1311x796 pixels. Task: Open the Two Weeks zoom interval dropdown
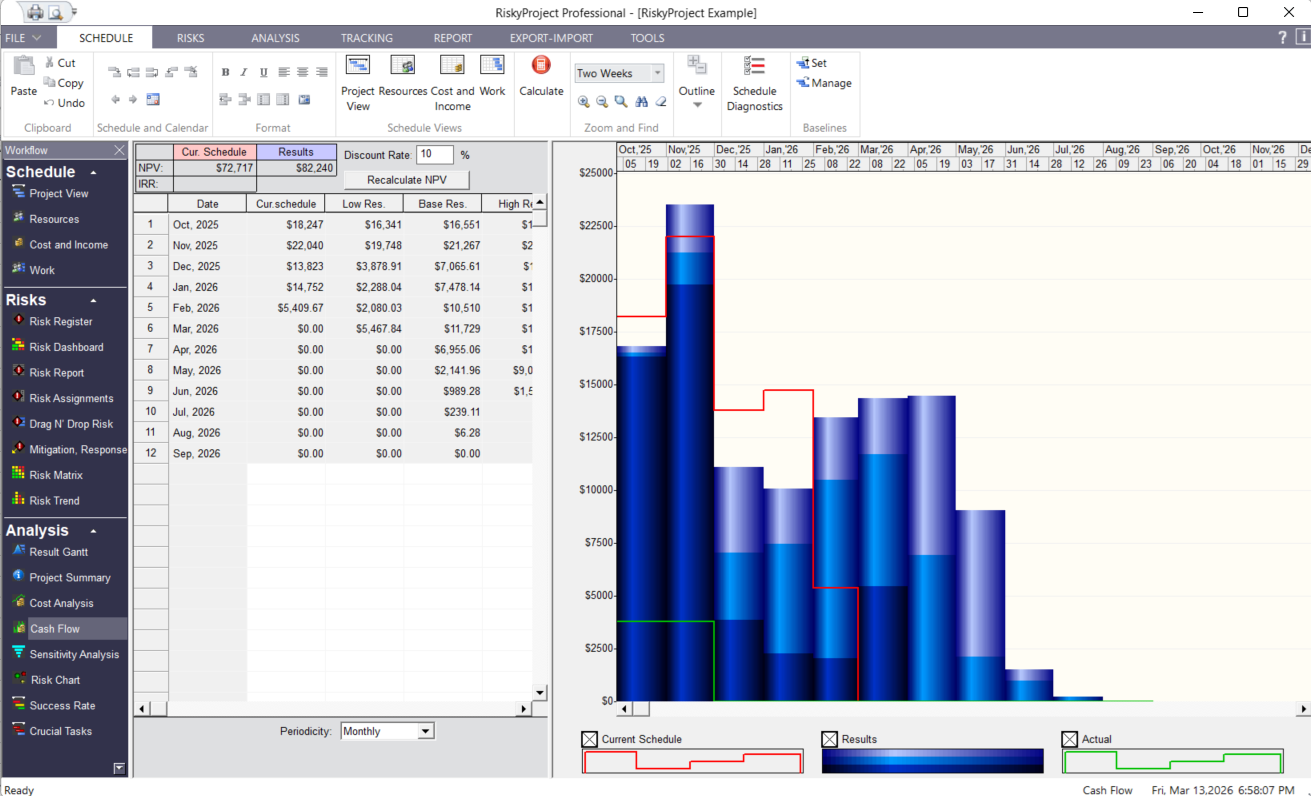(657, 72)
